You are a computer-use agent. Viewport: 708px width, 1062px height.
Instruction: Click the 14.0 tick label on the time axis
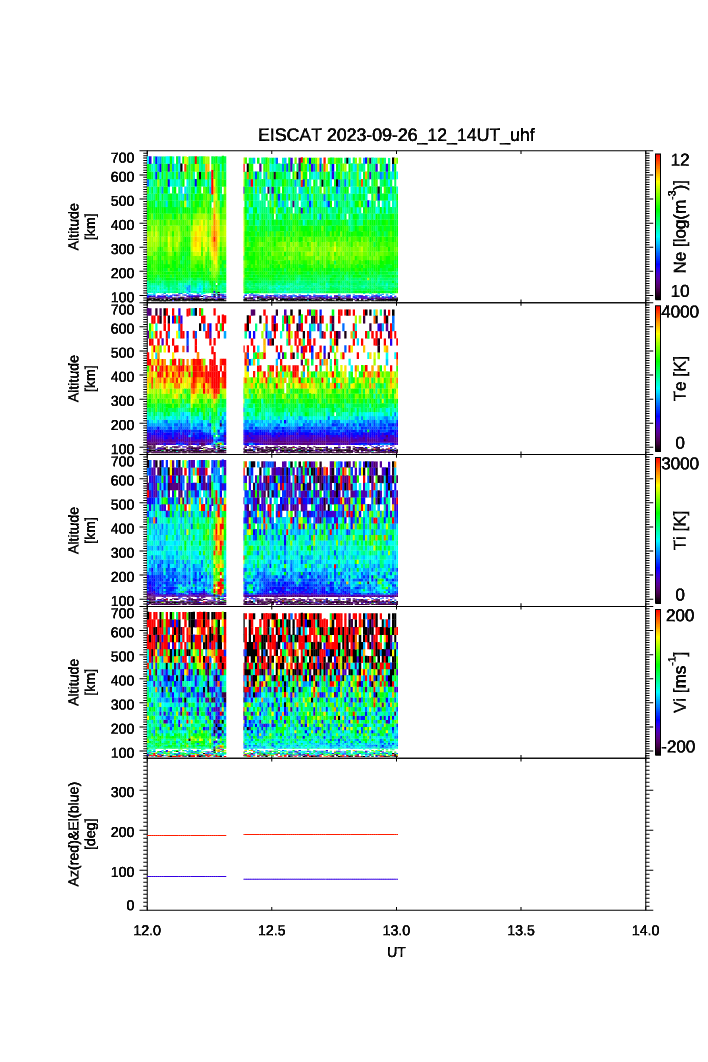pyautogui.click(x=645, y=930)
